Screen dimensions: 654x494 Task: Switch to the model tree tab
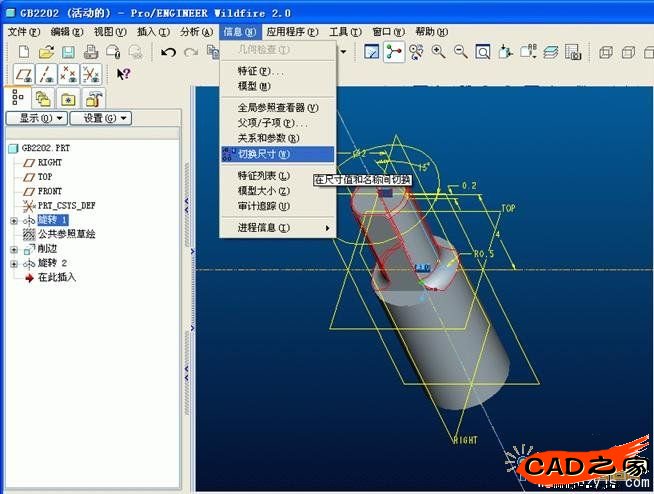click(x=19, y=97)
